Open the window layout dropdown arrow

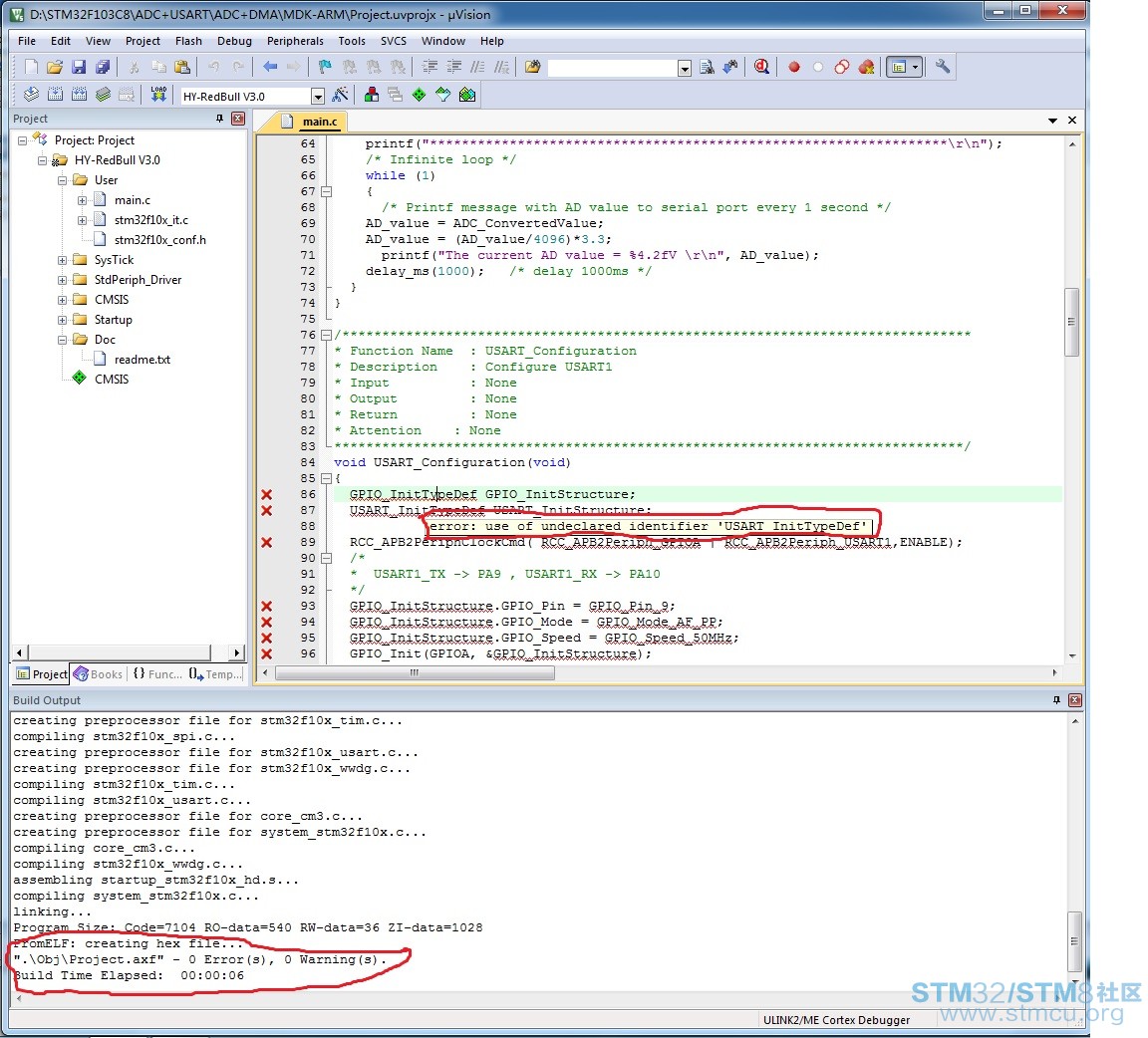point(915,68)
